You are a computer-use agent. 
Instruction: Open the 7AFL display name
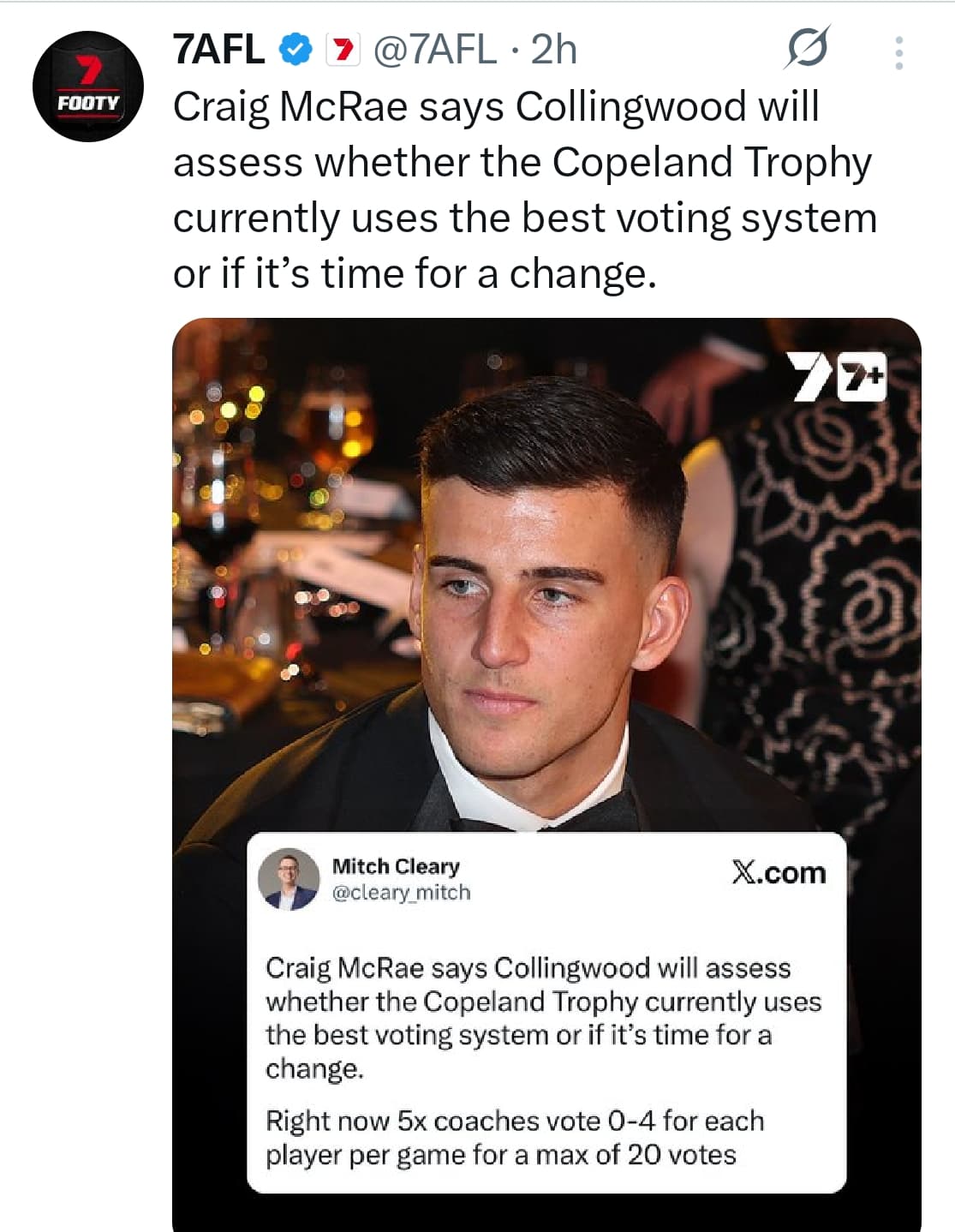pyautogui.click(x=219, y=50)
